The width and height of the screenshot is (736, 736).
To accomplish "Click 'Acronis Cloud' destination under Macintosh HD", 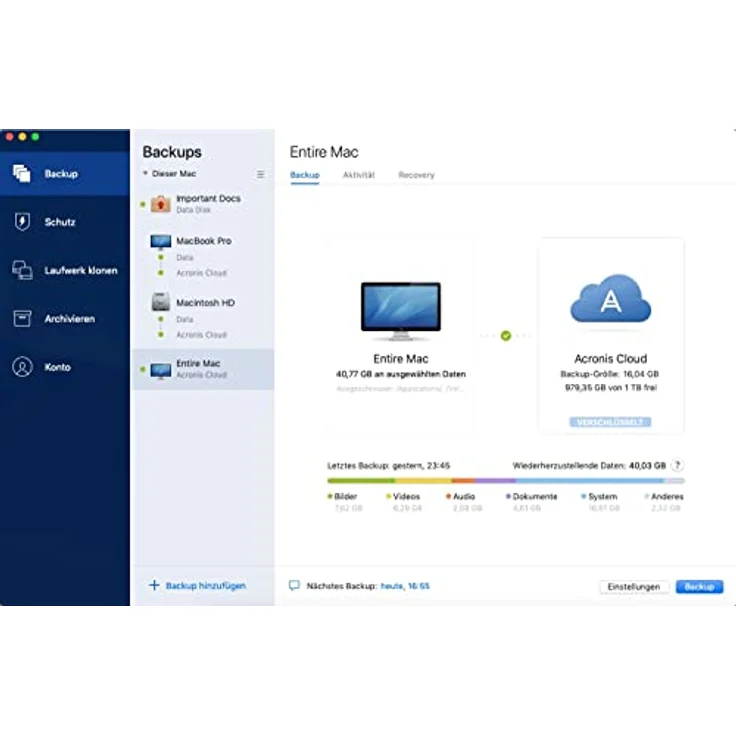I will click(x=201, y=335).
